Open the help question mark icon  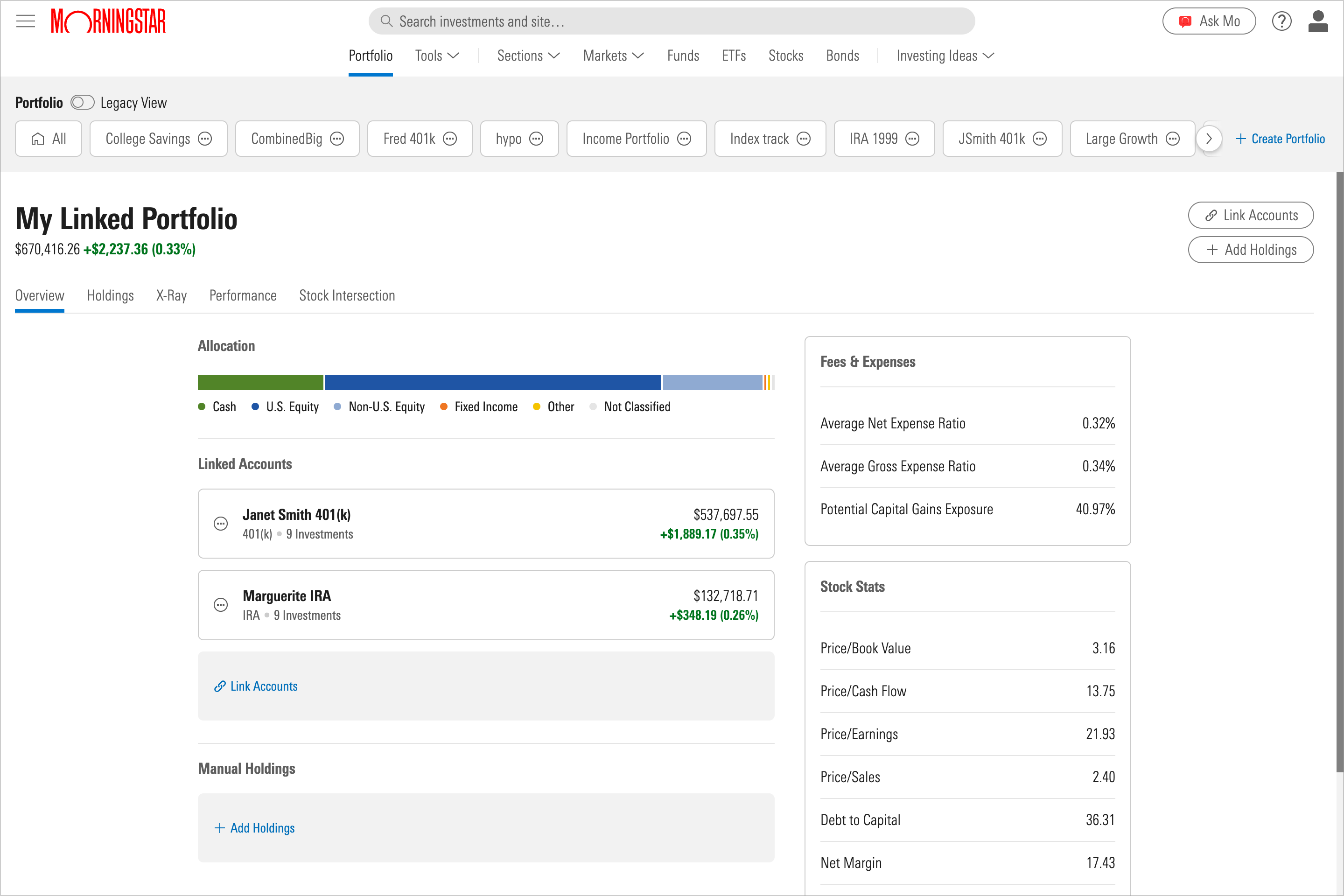coord(1282,21)
